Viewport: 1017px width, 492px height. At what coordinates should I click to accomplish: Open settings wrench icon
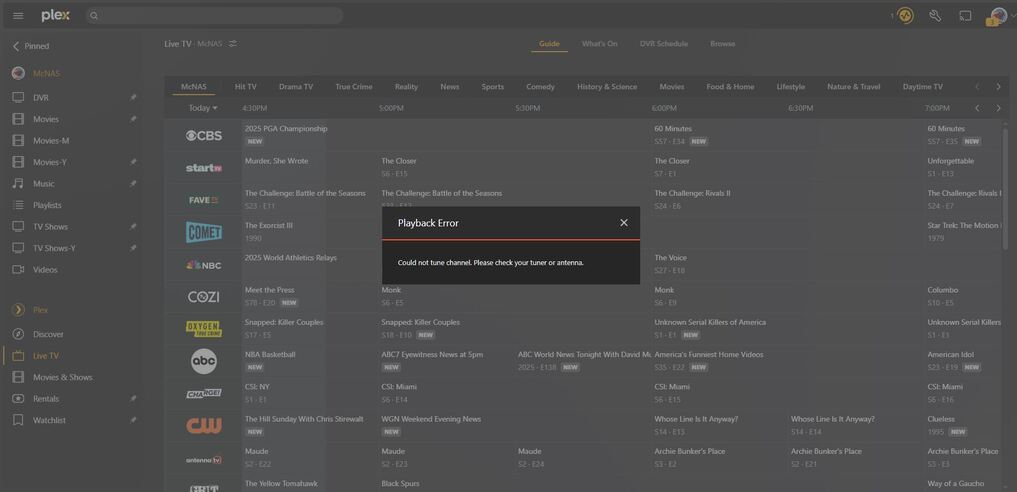(935, 16)
